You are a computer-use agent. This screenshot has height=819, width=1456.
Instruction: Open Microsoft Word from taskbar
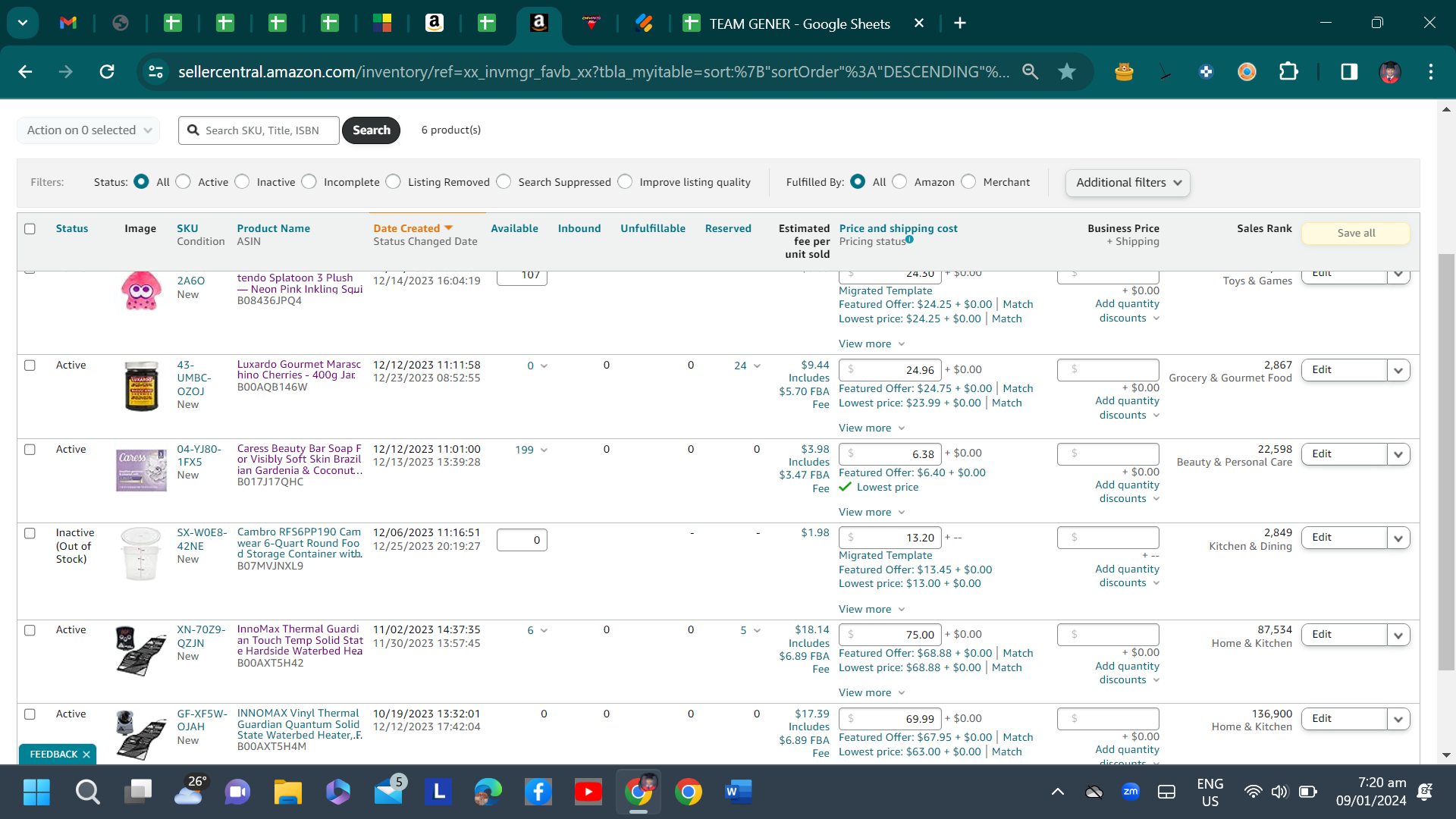[x=737, y=792]
